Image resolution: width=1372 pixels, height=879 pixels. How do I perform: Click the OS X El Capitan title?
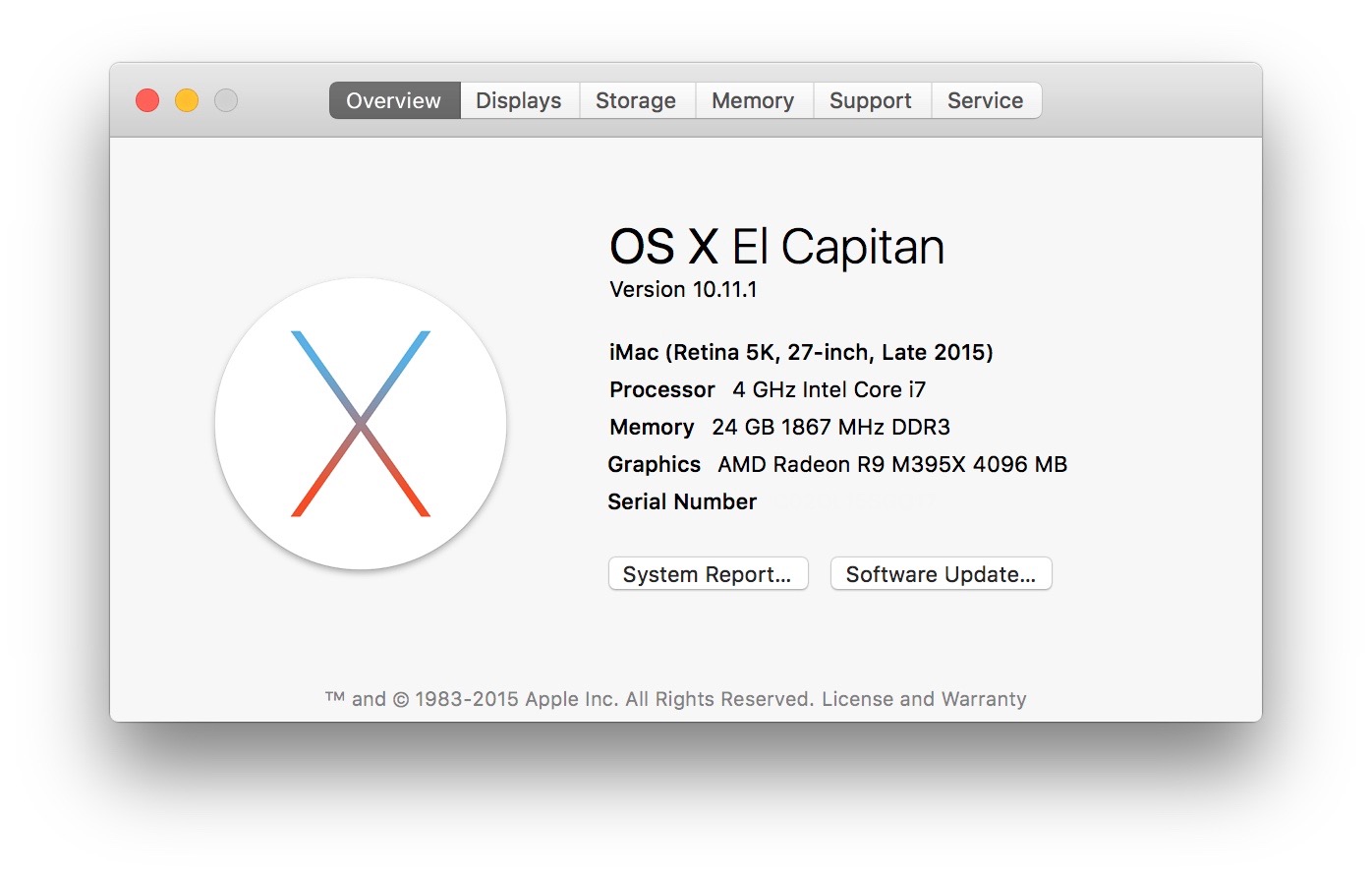pyautogui.click(x=776, y=247)
